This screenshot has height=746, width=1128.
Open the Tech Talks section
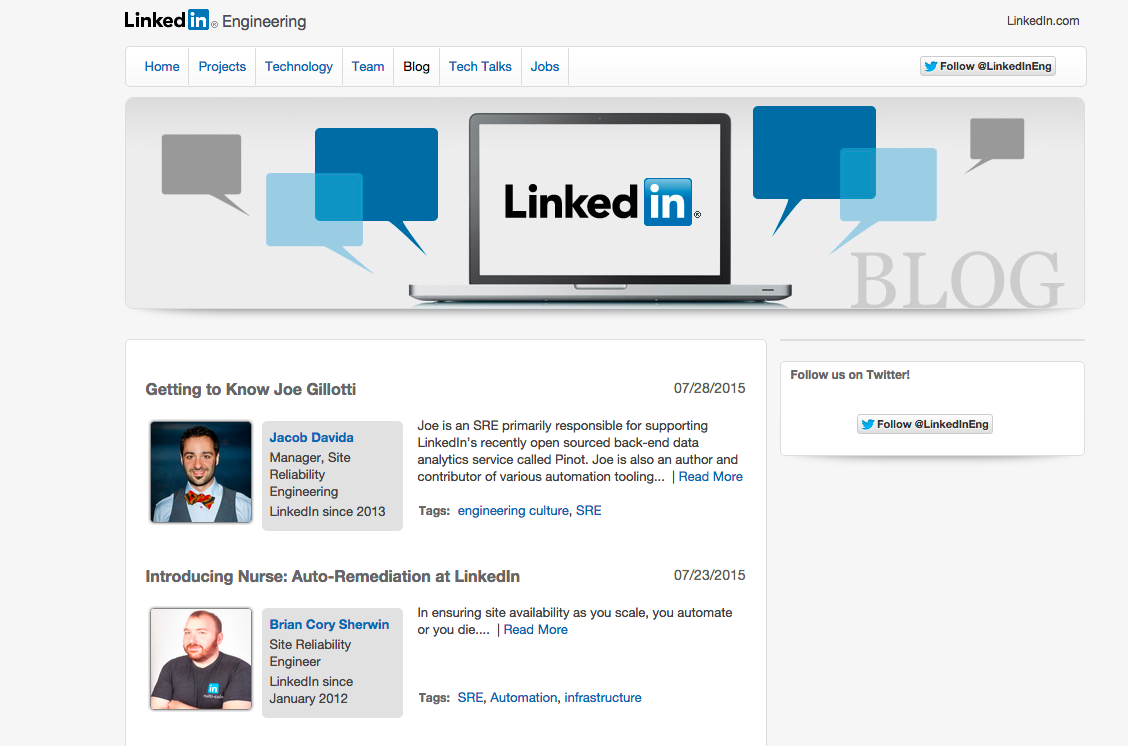tap(480, 66)
